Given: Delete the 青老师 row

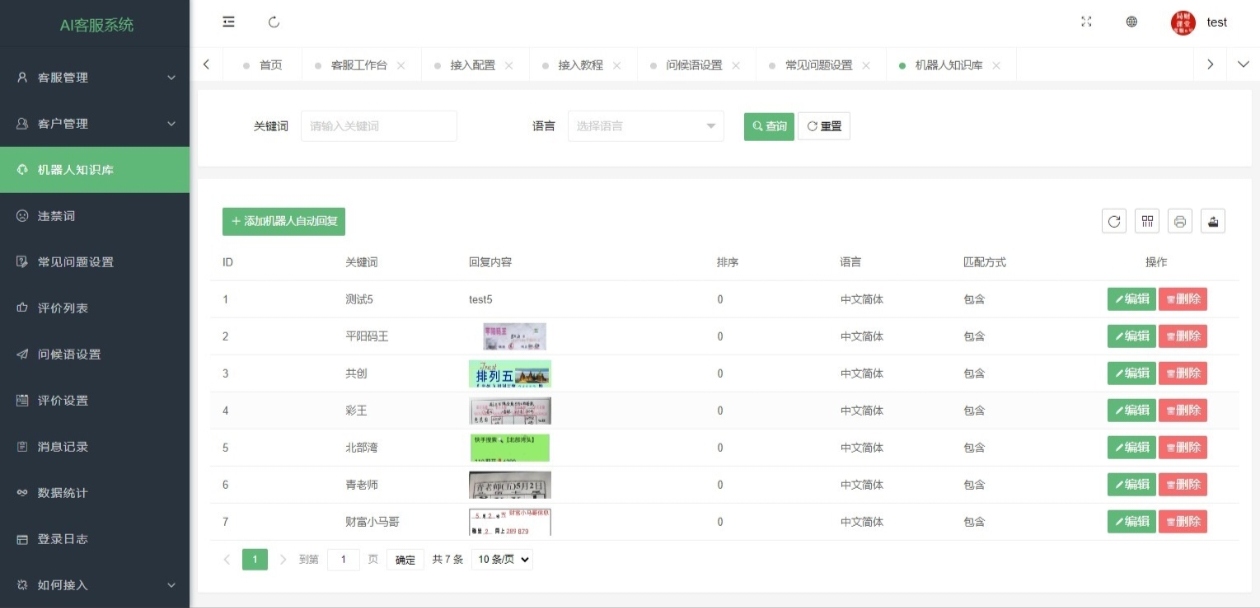Looking at the screenshot, I should tap(1183, 484).
